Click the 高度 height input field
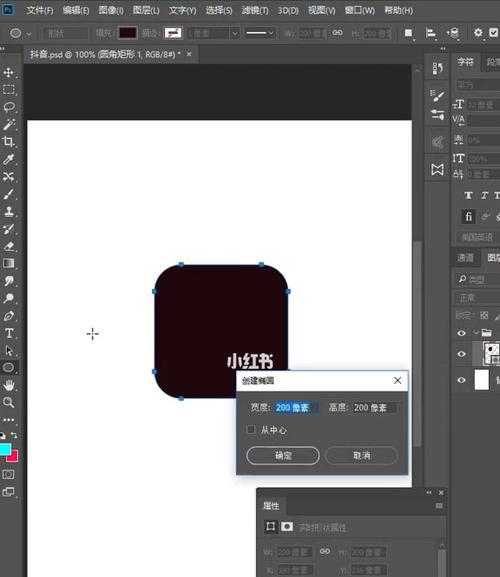500x577 pixels. point(375,408)
